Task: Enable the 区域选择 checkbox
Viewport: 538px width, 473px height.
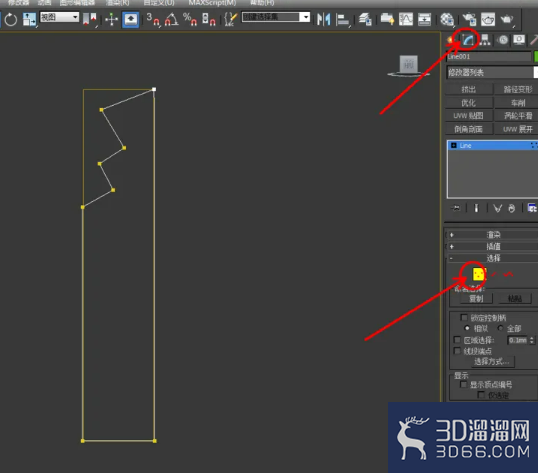Action: pos(457,340)
